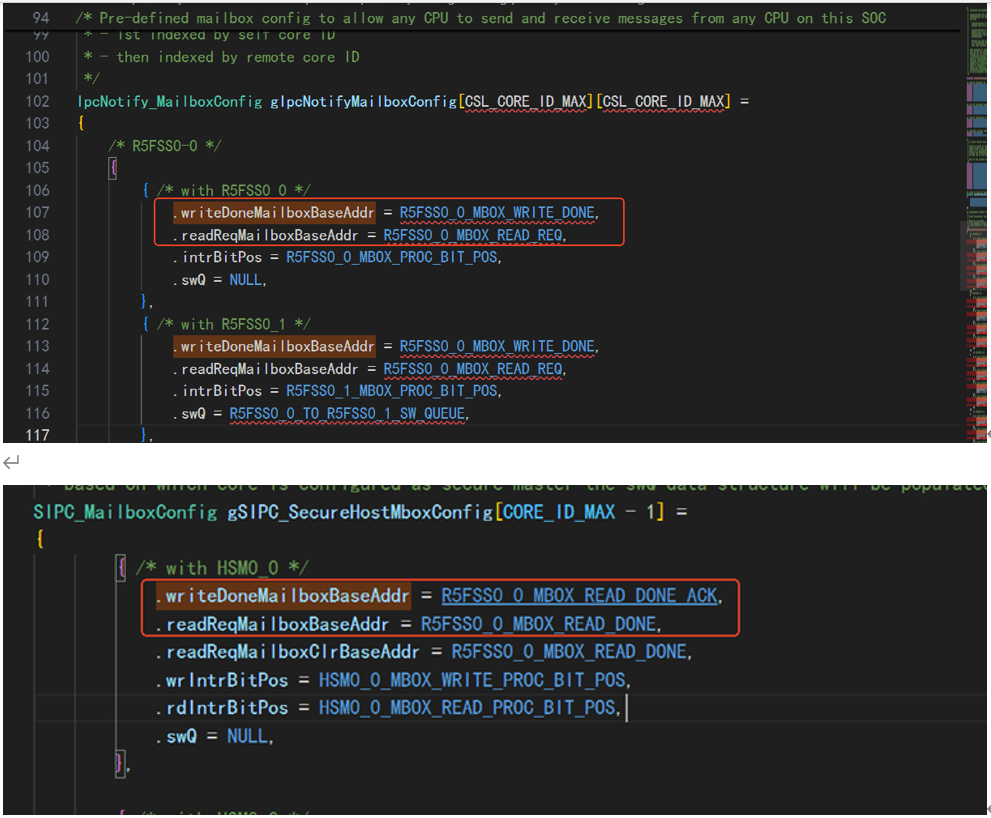Click the minimap of the top editor
Image resolution: width=991 pixels, height=818 pixels.
tap(977, 224)
